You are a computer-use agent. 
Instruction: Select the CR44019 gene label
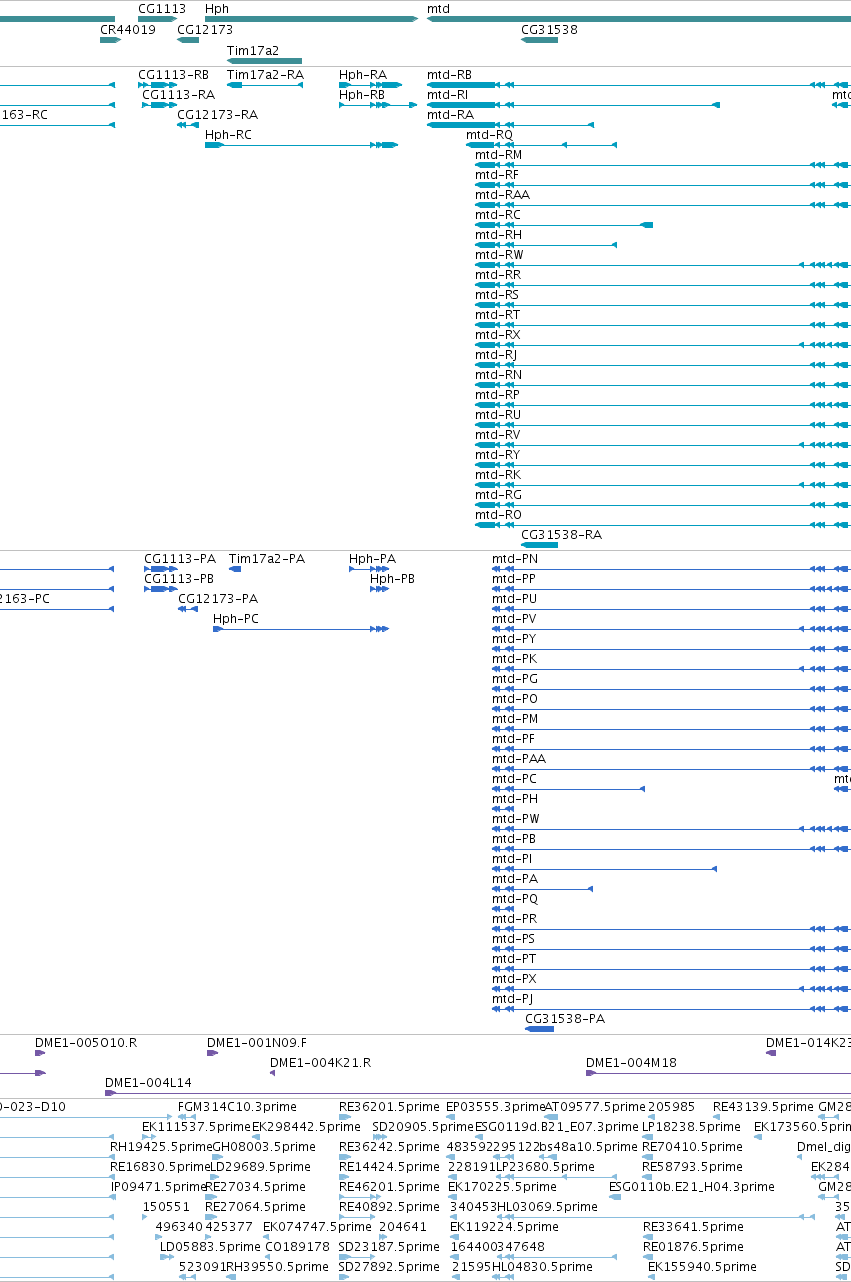click(x=128, y=30)
